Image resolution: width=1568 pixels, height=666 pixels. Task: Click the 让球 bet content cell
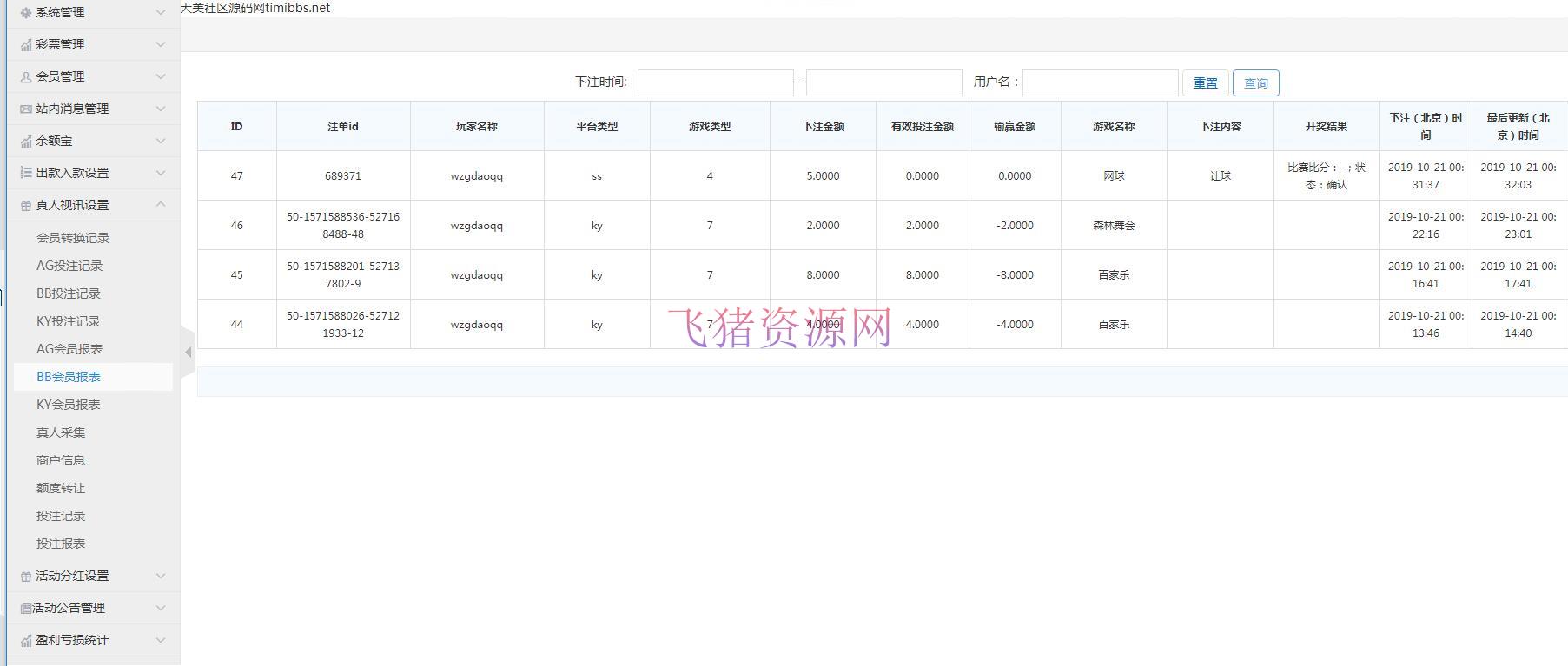pyautogui.click(x=1221, y=175)
